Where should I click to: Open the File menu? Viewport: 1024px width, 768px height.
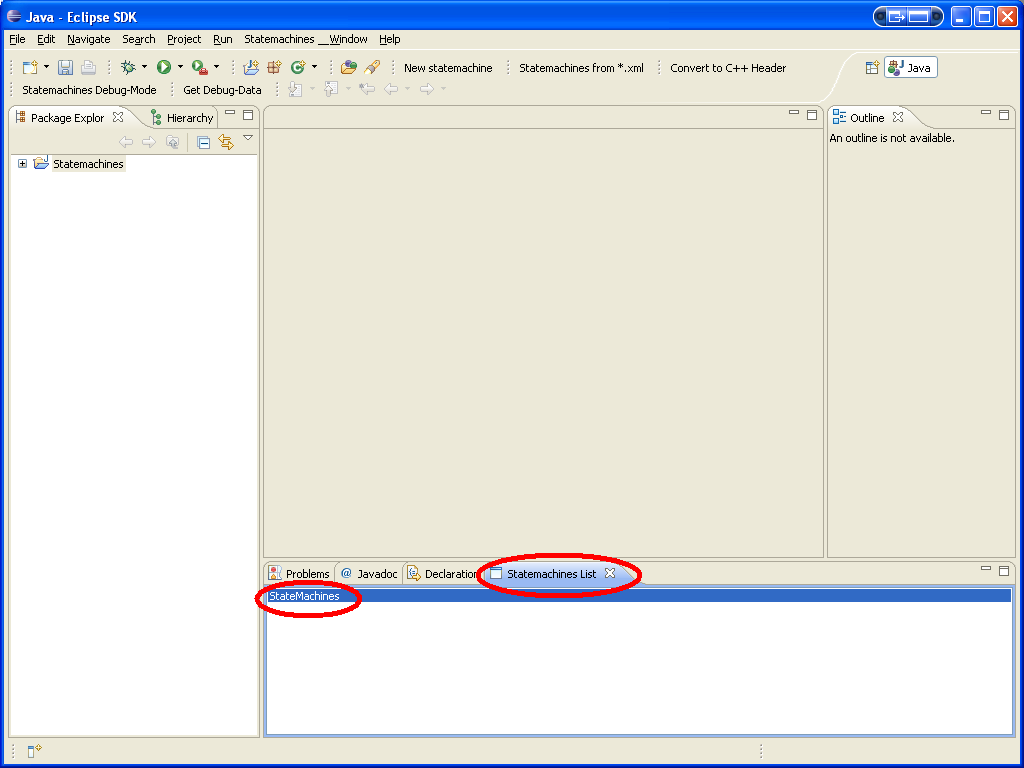click(x=17, y=39)
